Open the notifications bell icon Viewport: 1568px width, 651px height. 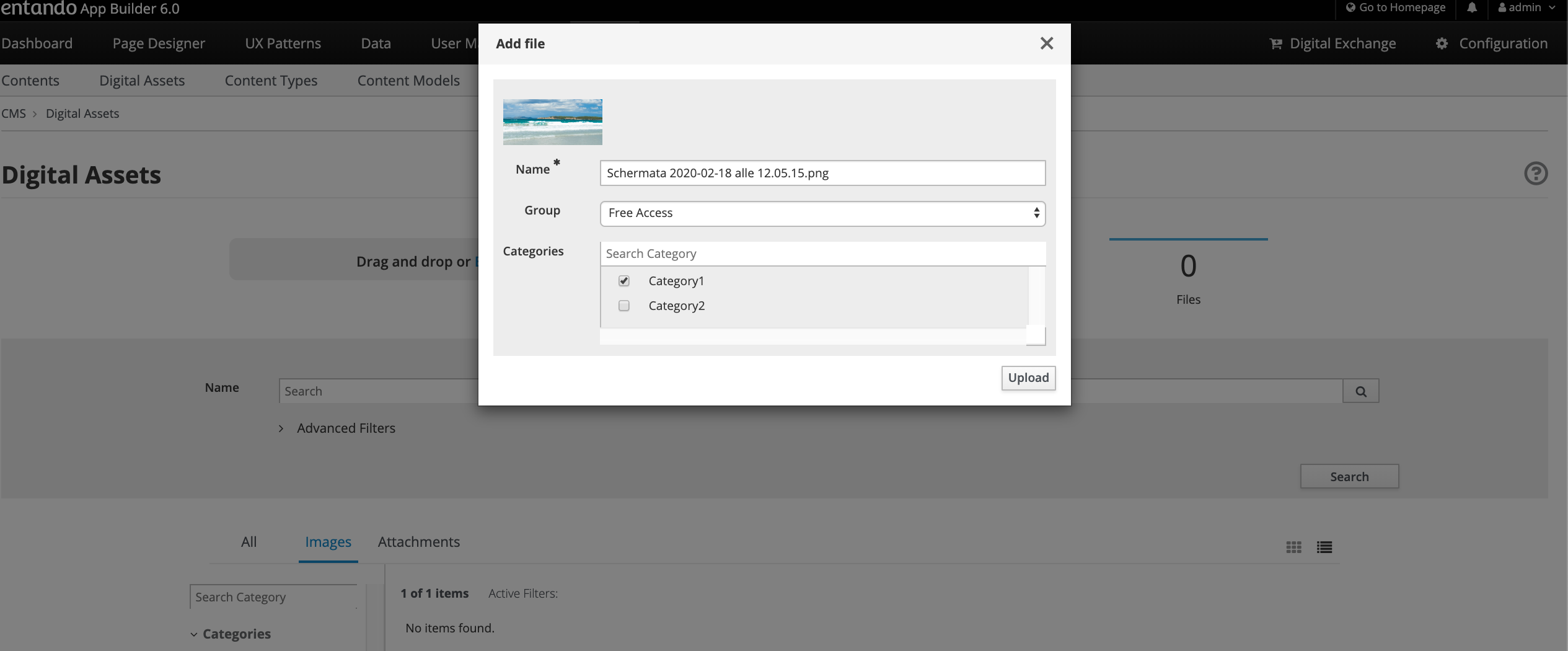pos(1472,8)
